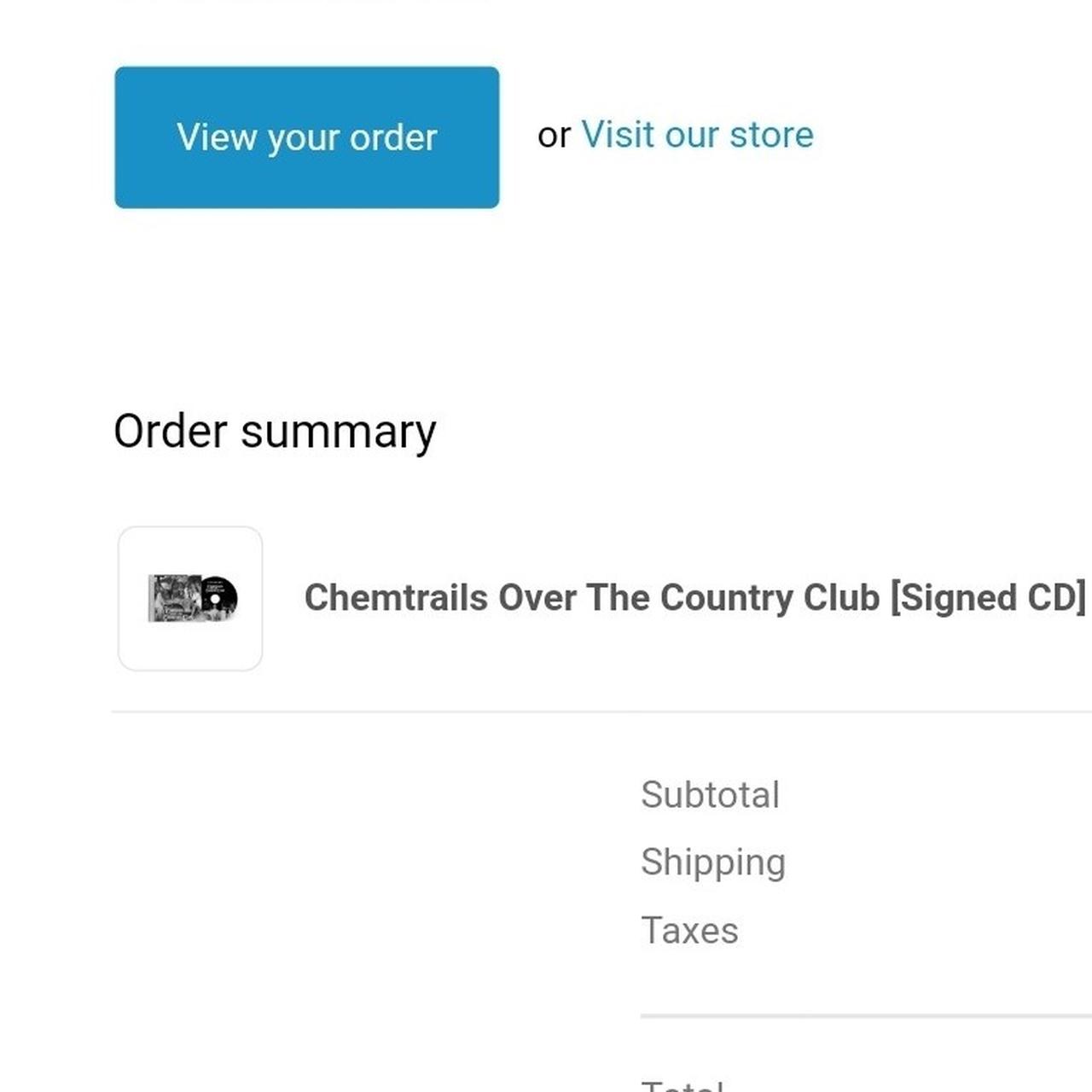
Task: Click the Taxes label
Action: 689,931
